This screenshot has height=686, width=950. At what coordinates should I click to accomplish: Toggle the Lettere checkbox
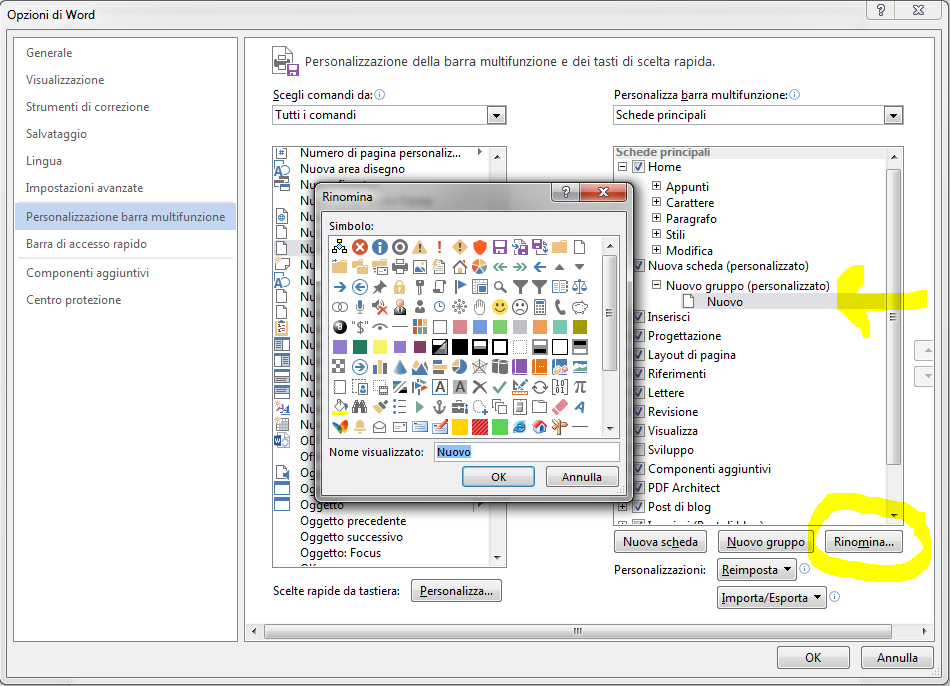coord(638,393)
